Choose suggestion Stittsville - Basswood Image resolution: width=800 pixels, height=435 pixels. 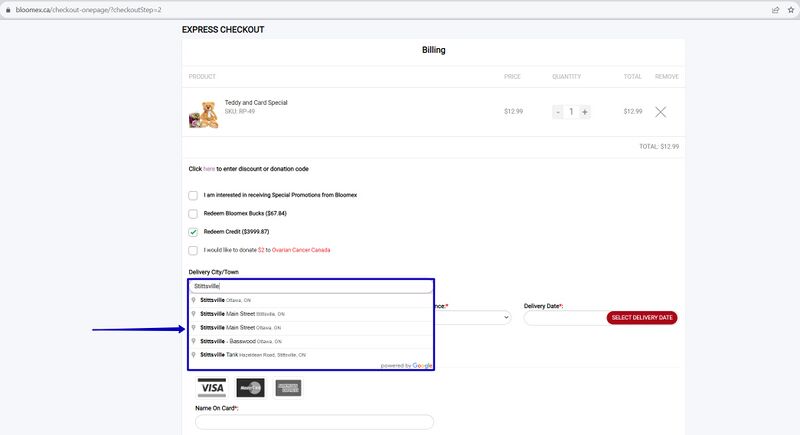click(x=311, y=341)
